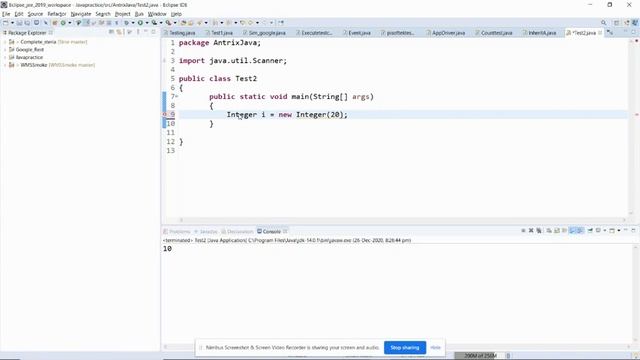Open the New wizard dropdown arrow
Viewport: 640px width, 360px height.
click(x=12, y=23)
